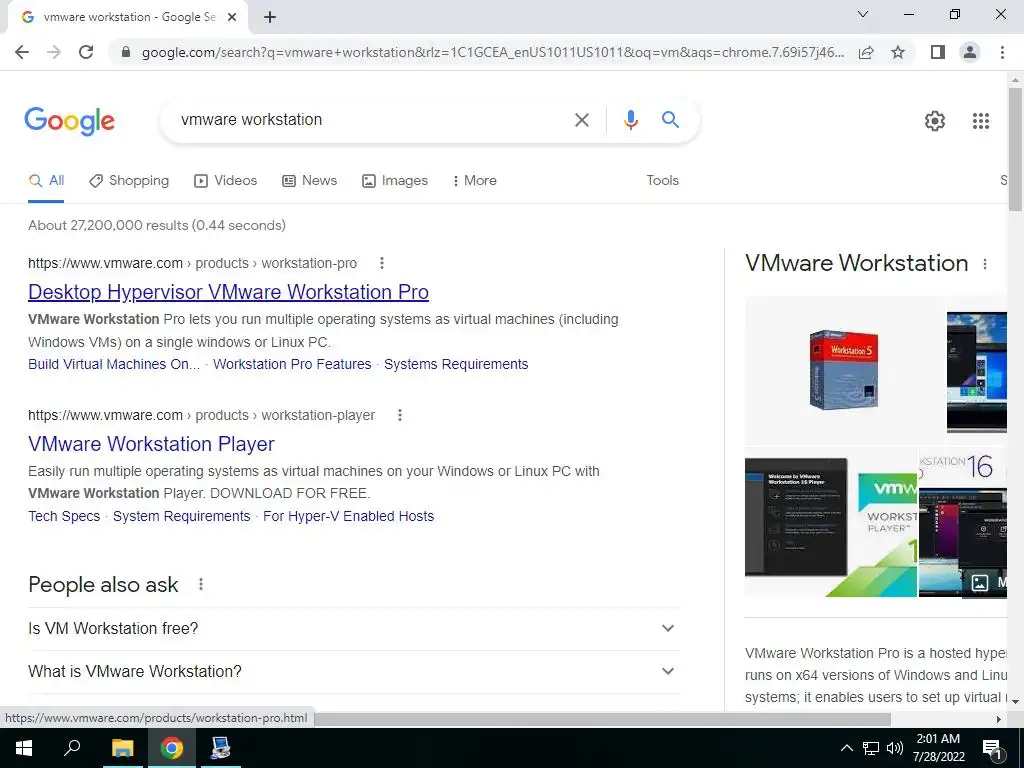The width and height of the screenshot is (1024, 768).
Task: Open Build Virtual Machines On... sitelink
Action: point(114,364)
